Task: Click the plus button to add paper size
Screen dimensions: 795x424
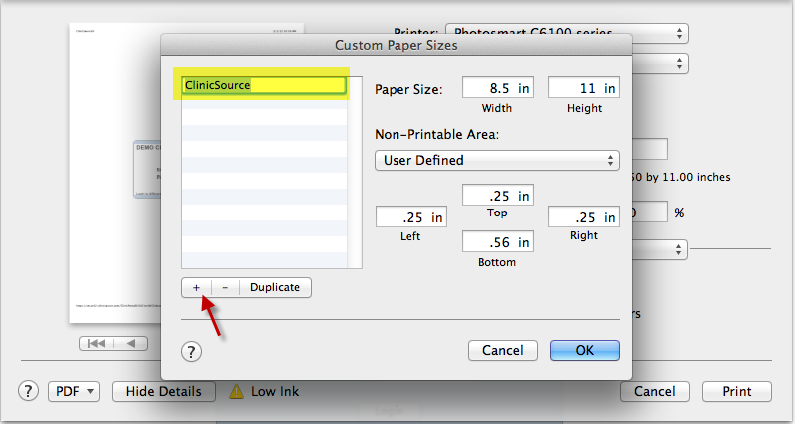Action: [x=196, y=287]
